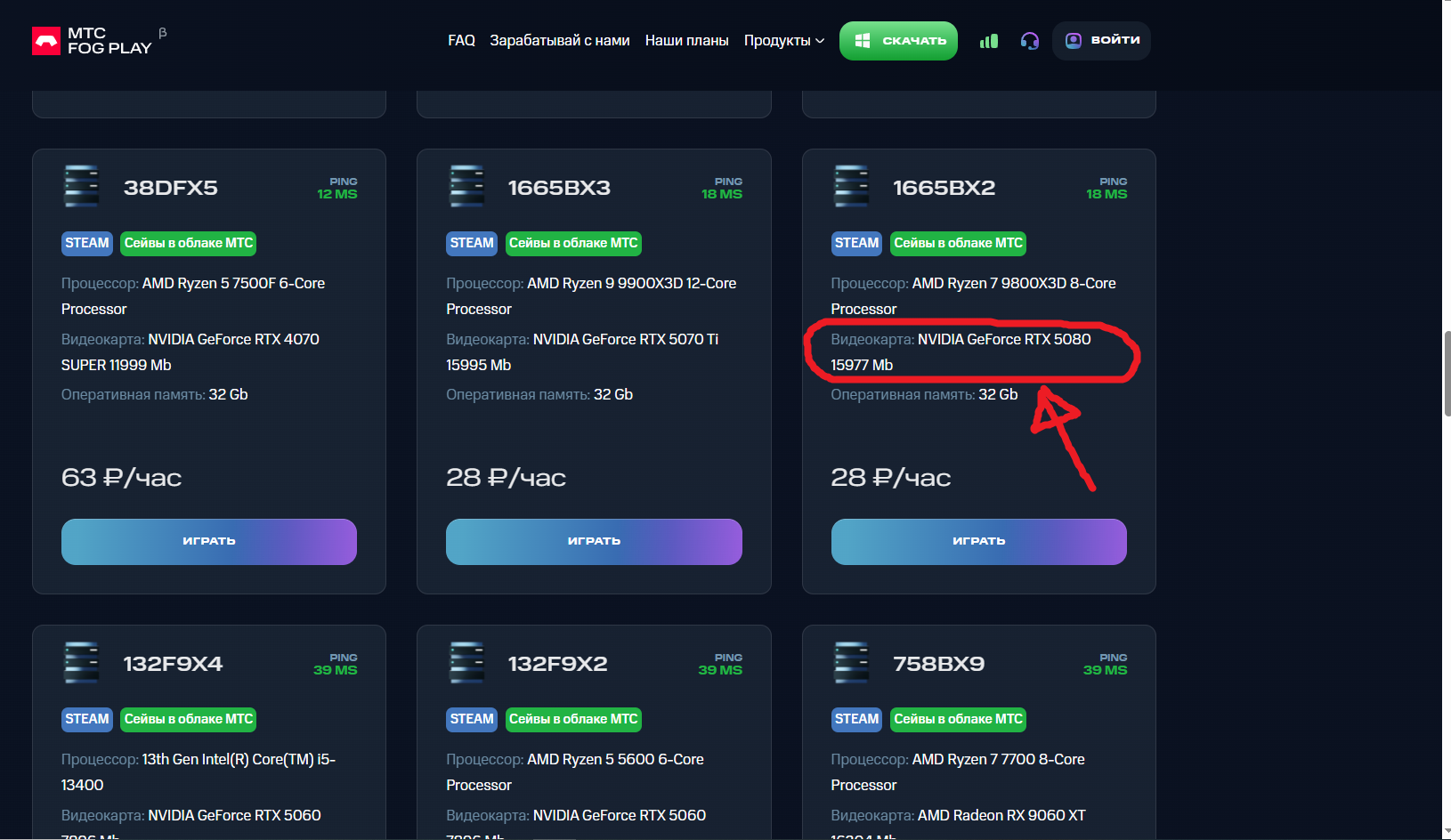Viewport: 1451px width, 840px height.
Task: Click the STEAM tag on 132F9X2 card
Action: click(x=472, y=719)
